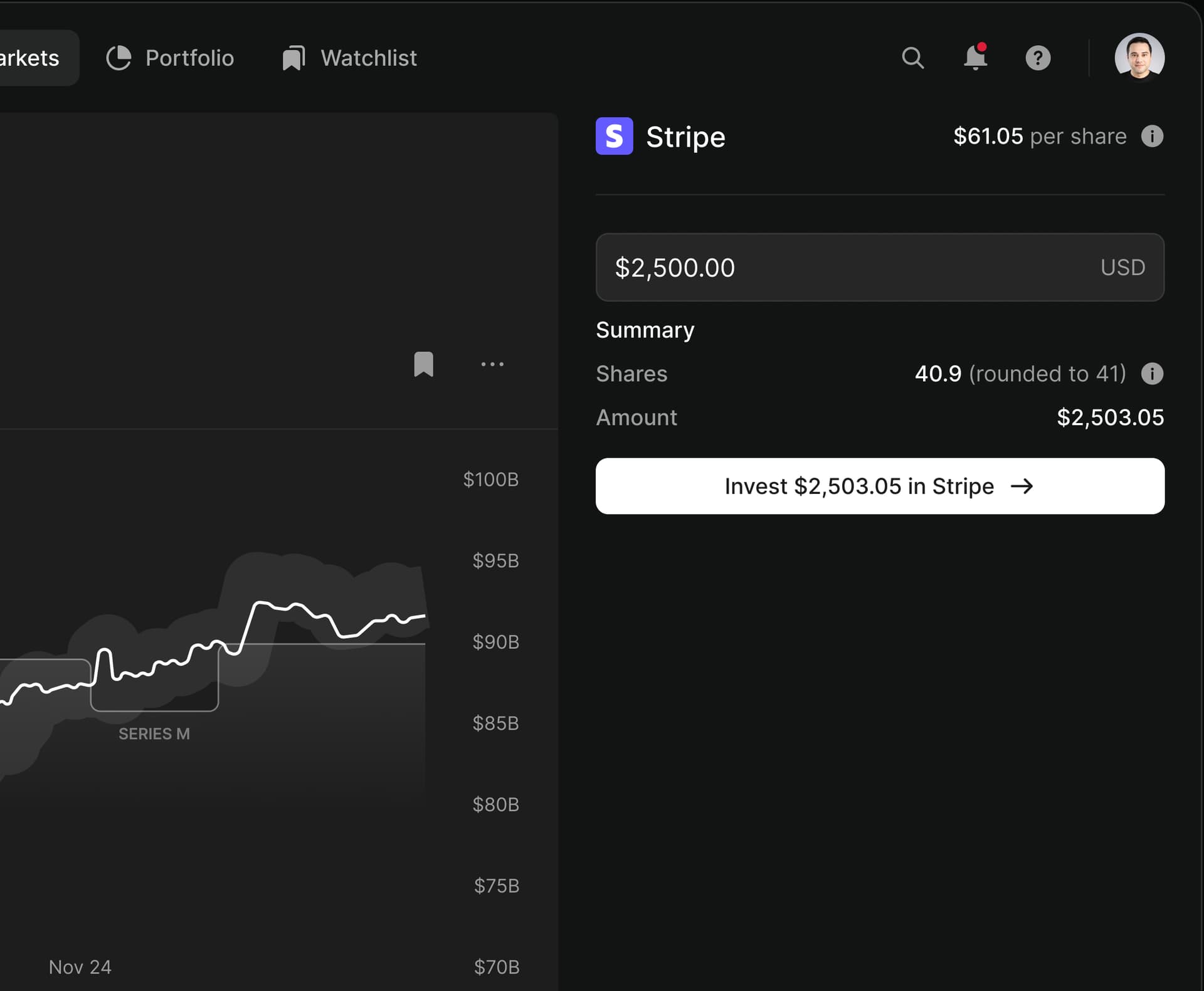Viewport: 1204px width, 991px height.
Task: Show info about rounded shares
Action: [1152, 374]
